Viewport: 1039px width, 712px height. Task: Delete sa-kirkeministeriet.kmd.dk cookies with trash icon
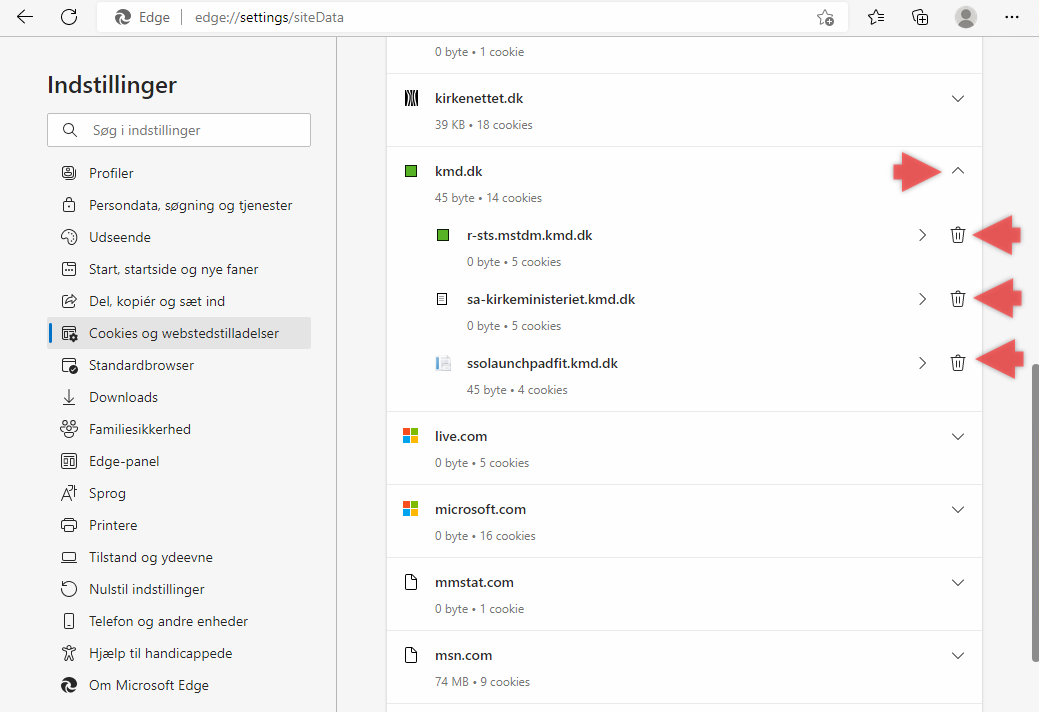(957, 299)
